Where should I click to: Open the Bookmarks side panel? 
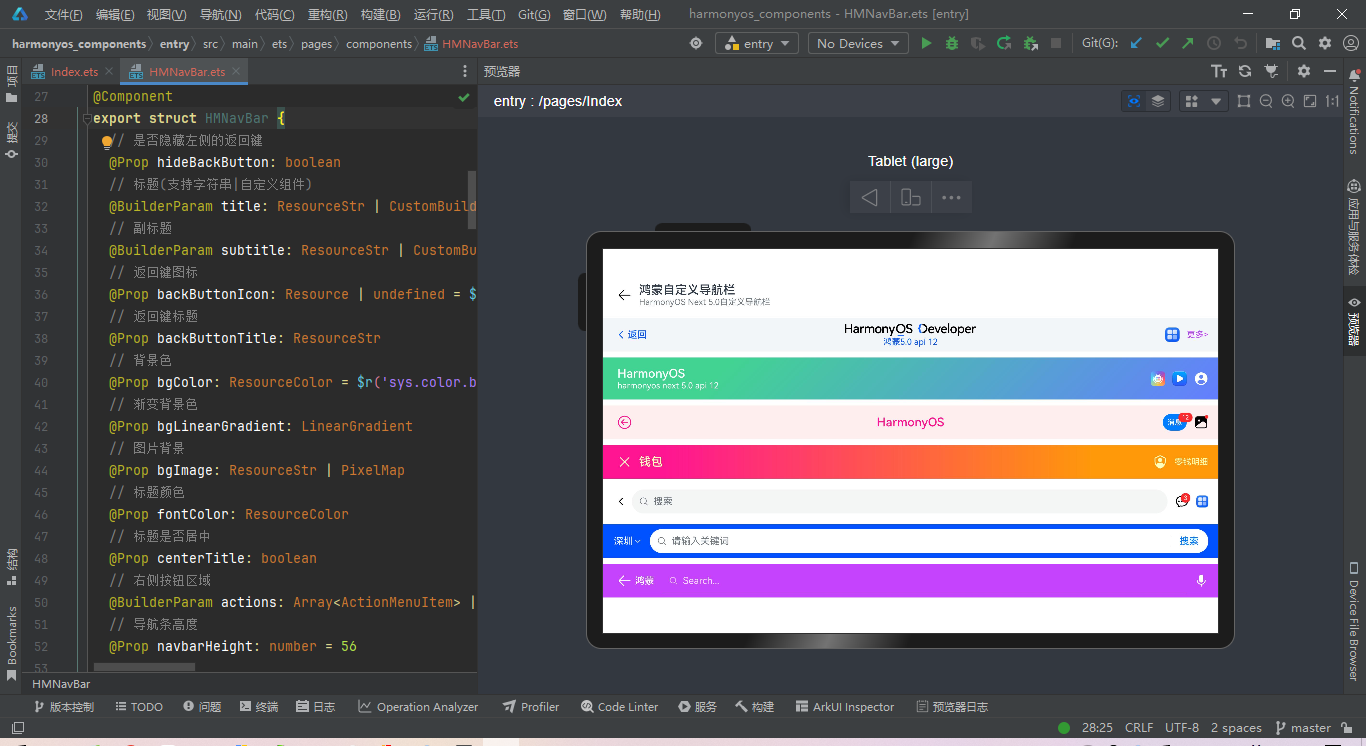coord(12,644)
